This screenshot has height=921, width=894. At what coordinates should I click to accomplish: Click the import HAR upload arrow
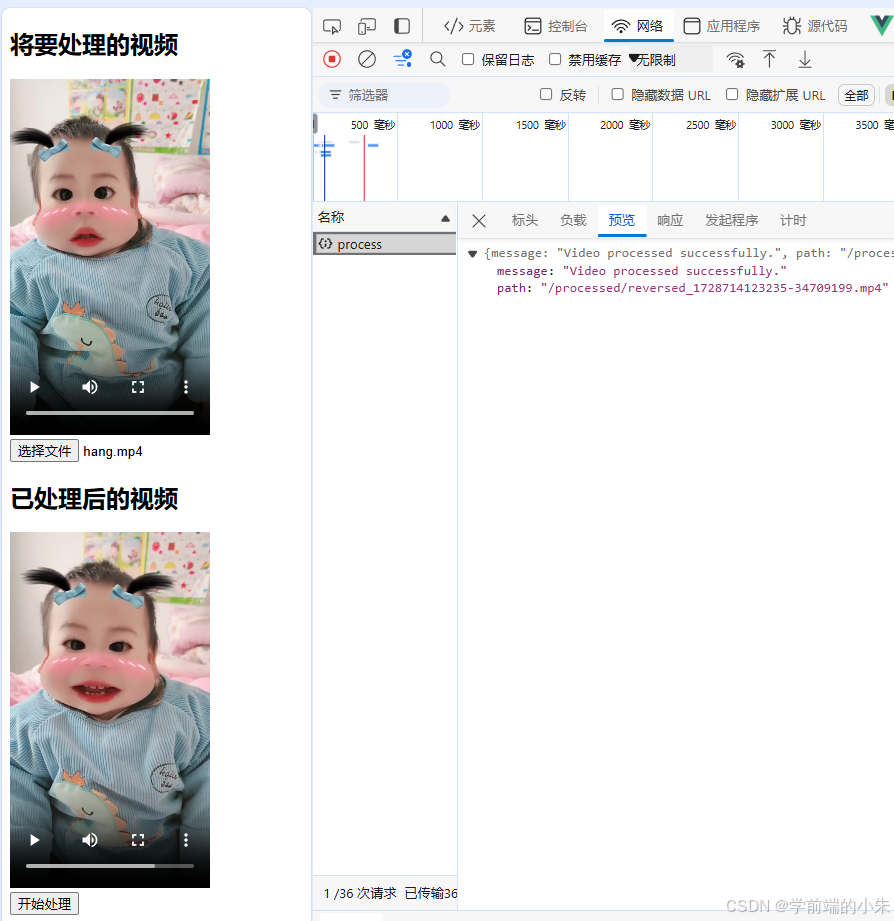tap(769, 59)
